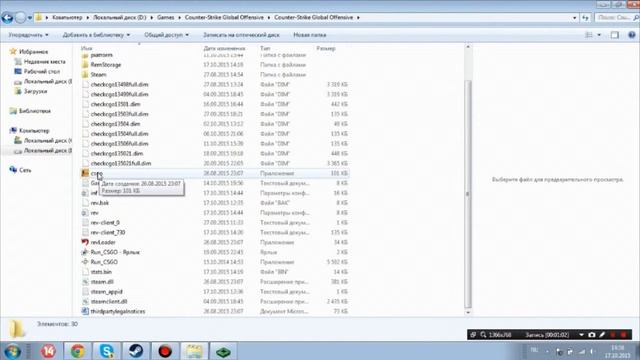640x360 pixels.
Task: Select the revLoader application
Action: click(103, 242)
